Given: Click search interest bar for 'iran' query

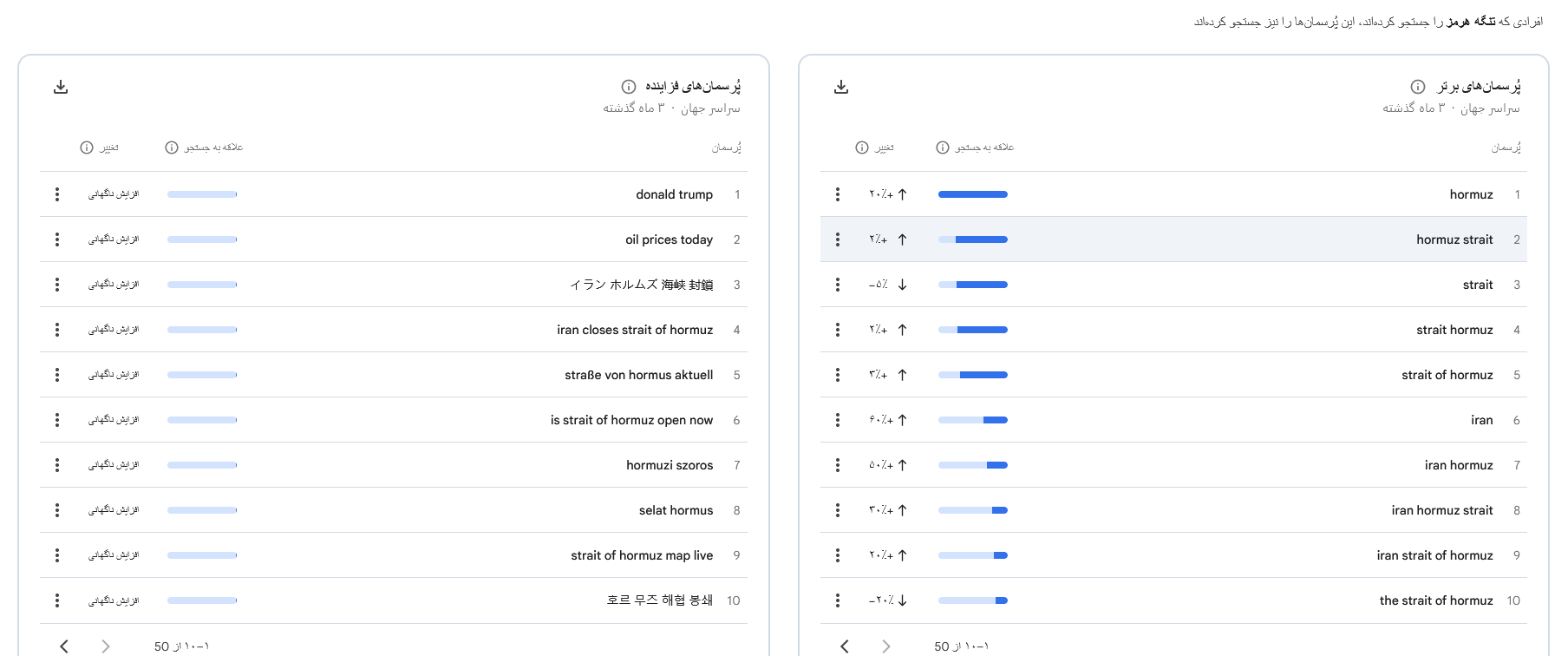Looking at the screenshot, I should [972, 420].
